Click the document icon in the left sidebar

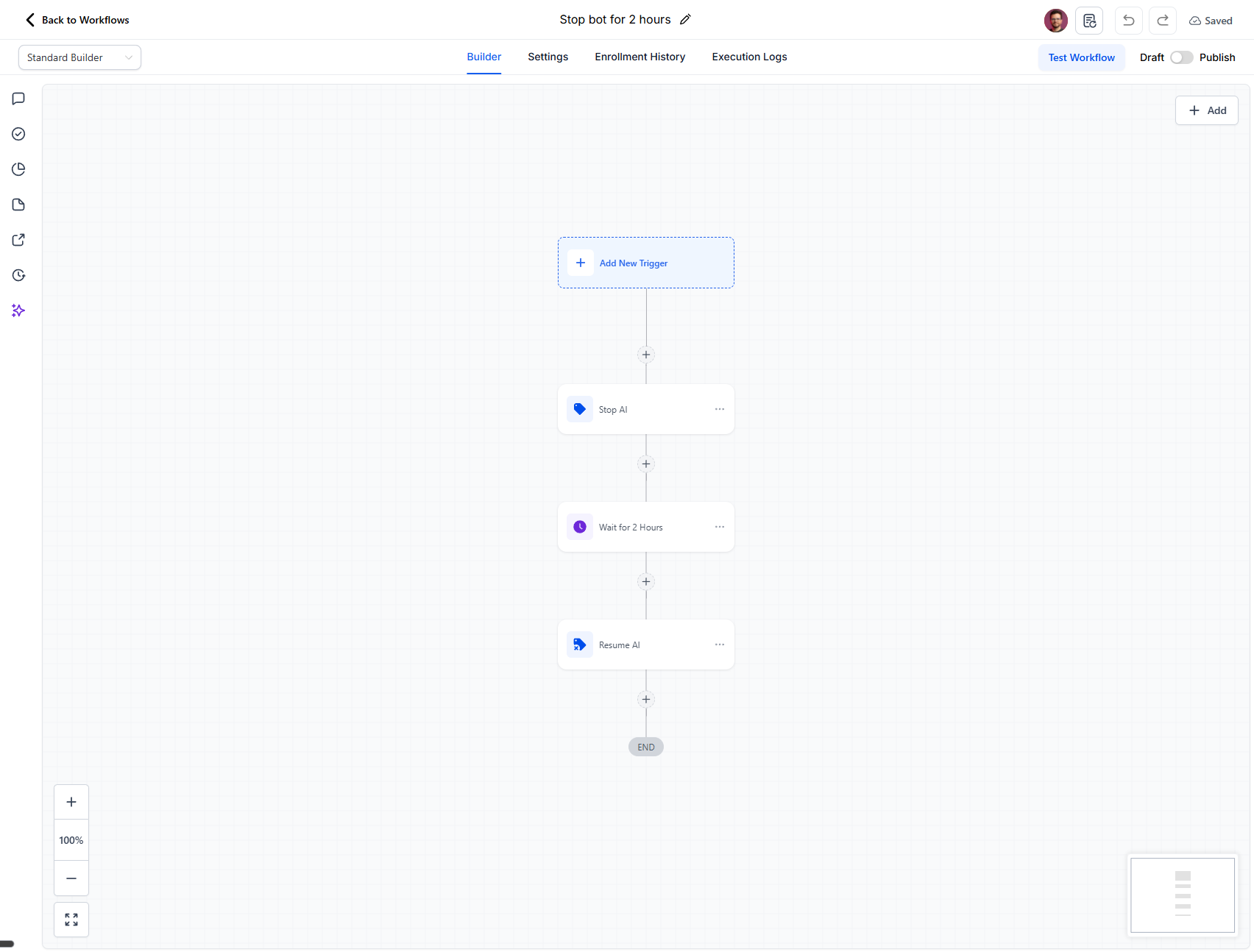pos(18,205)
